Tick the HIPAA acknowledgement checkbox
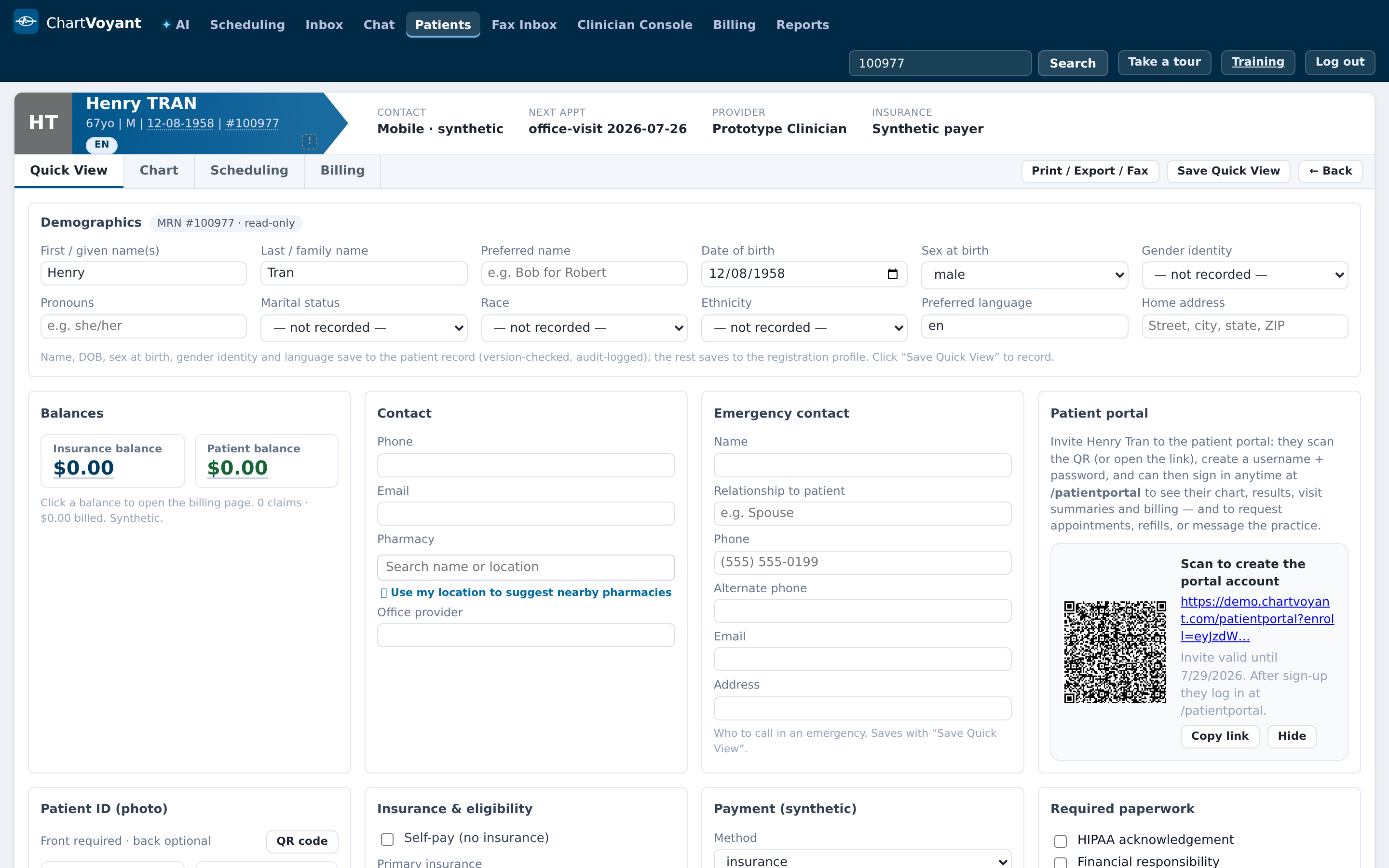 coord(1061,841)
